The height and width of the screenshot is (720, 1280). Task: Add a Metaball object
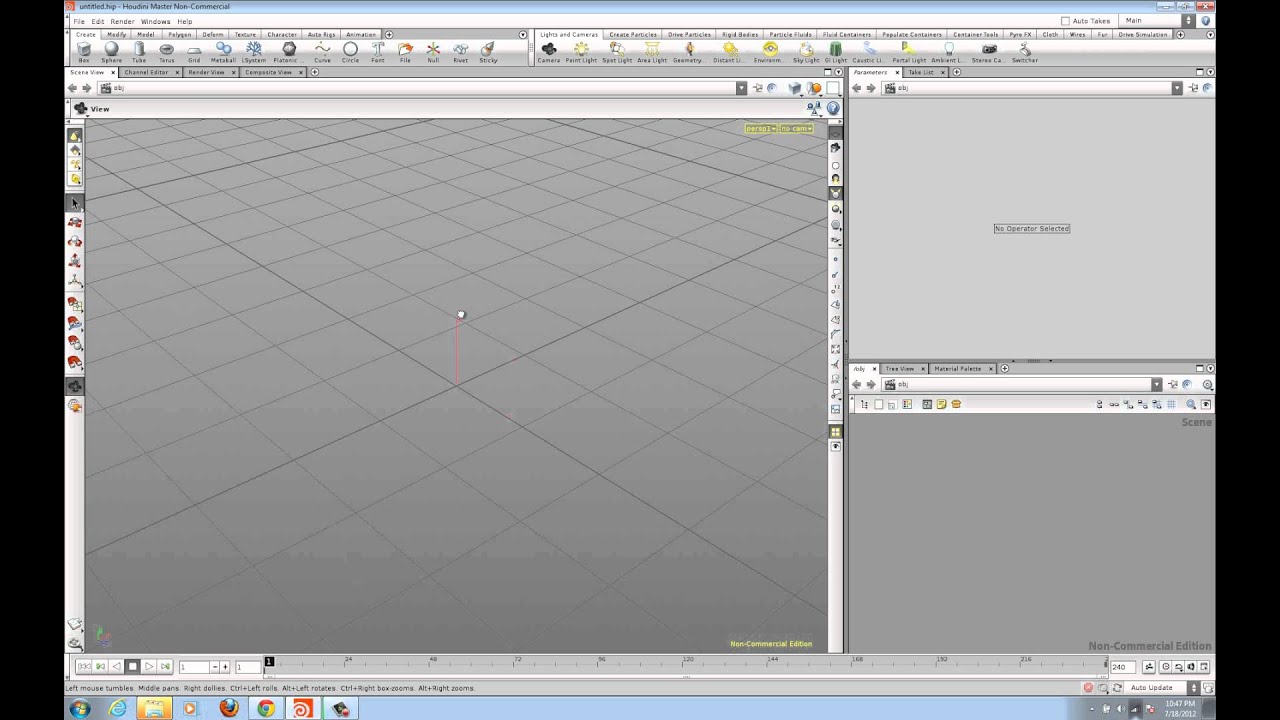(223, 52)
